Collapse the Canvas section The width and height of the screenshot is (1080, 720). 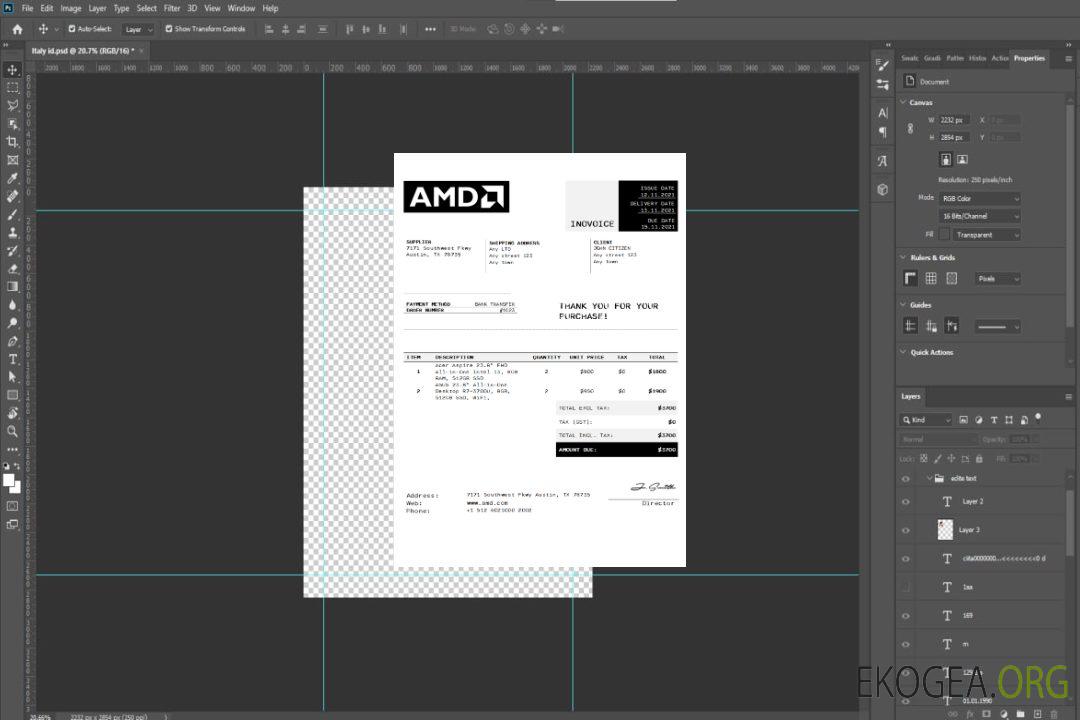tap(903, 102)
